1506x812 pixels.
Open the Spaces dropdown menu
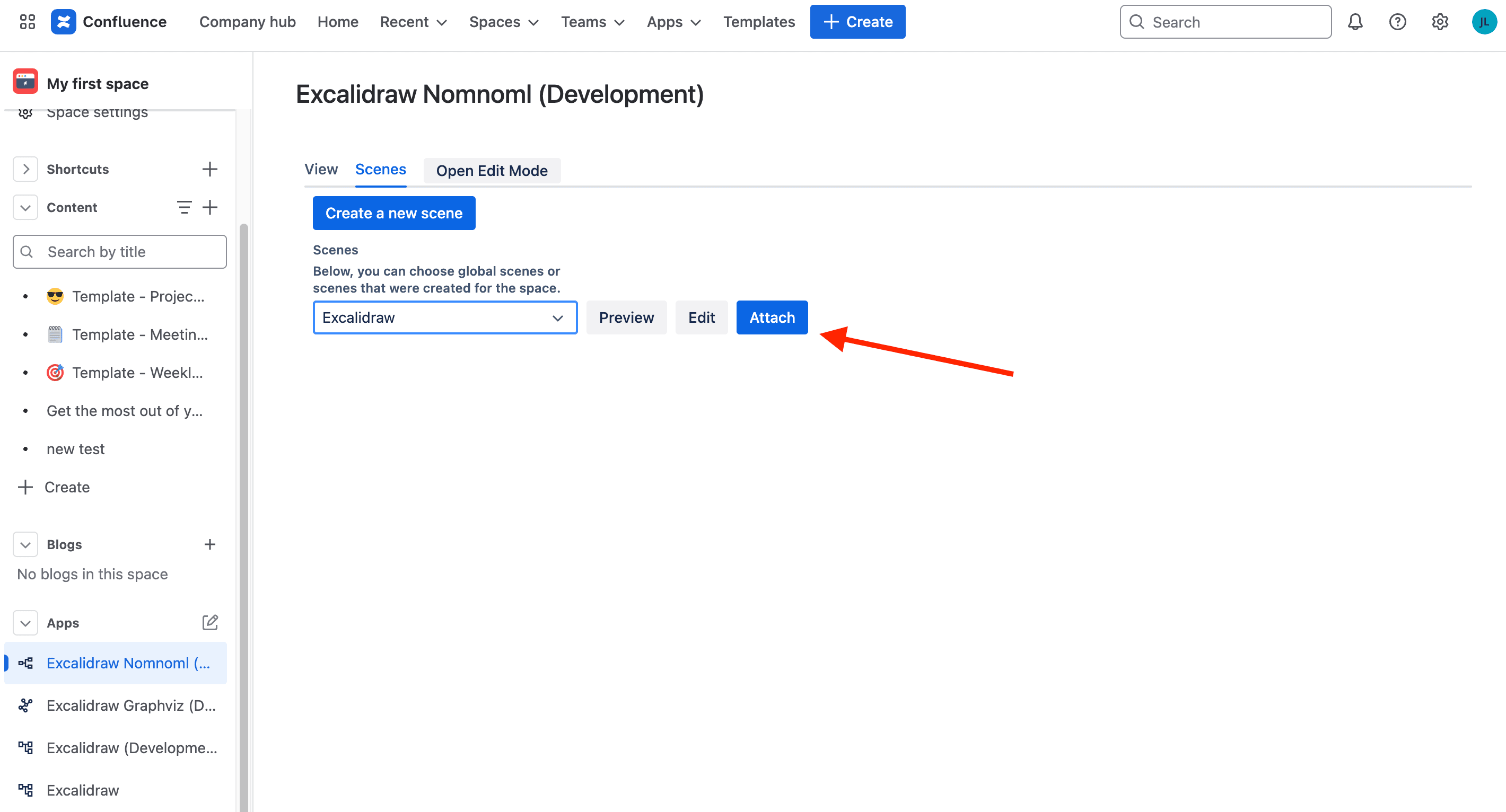click(504, 22)
